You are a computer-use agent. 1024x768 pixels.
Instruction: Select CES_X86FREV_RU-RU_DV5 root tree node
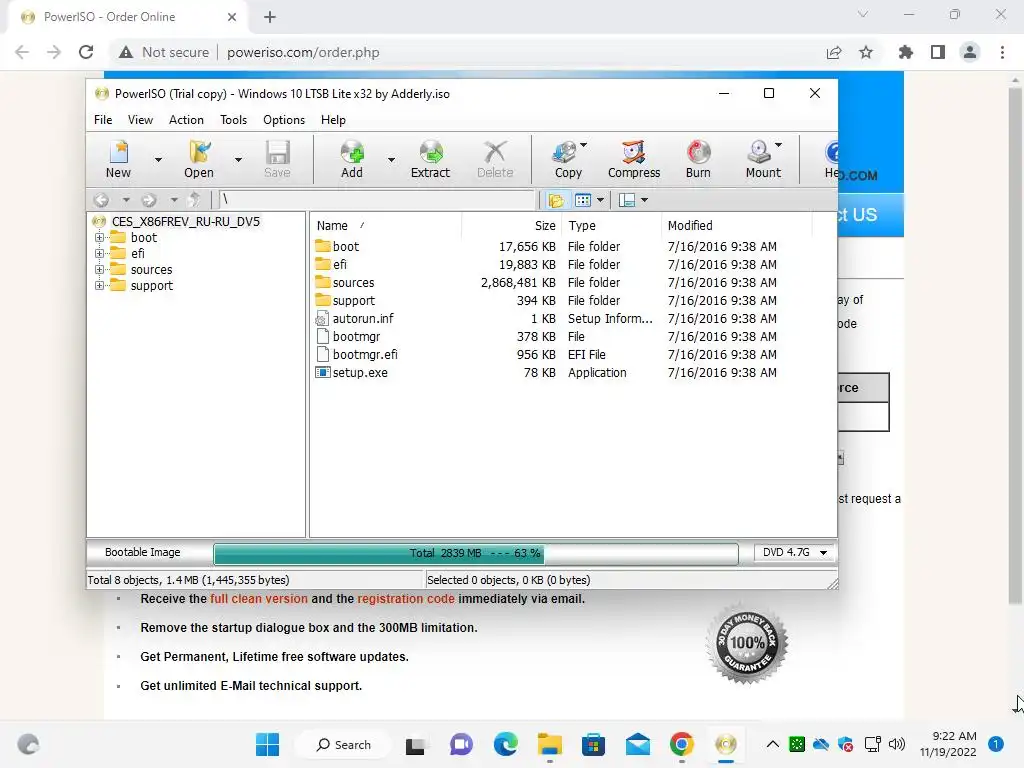pos(185,221)
